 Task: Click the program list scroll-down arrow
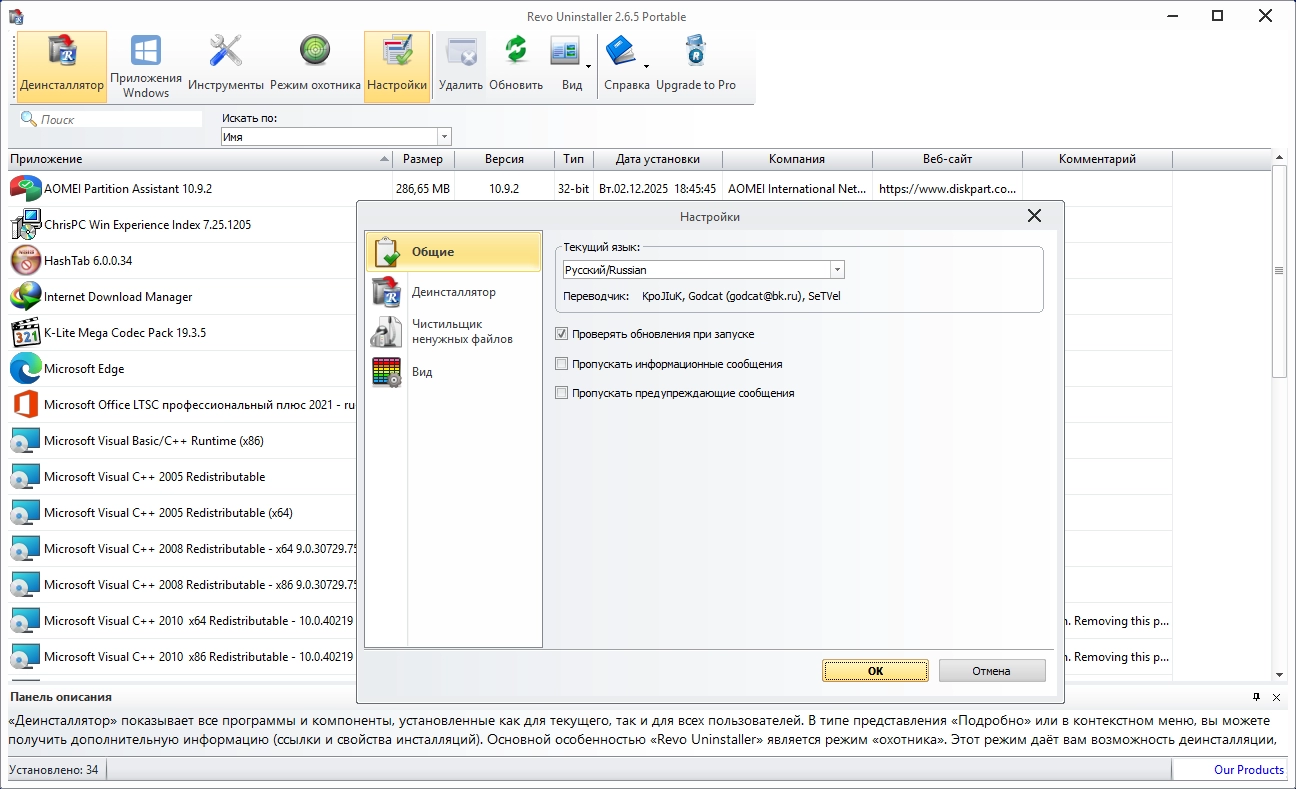click(x=1279, y=675)
